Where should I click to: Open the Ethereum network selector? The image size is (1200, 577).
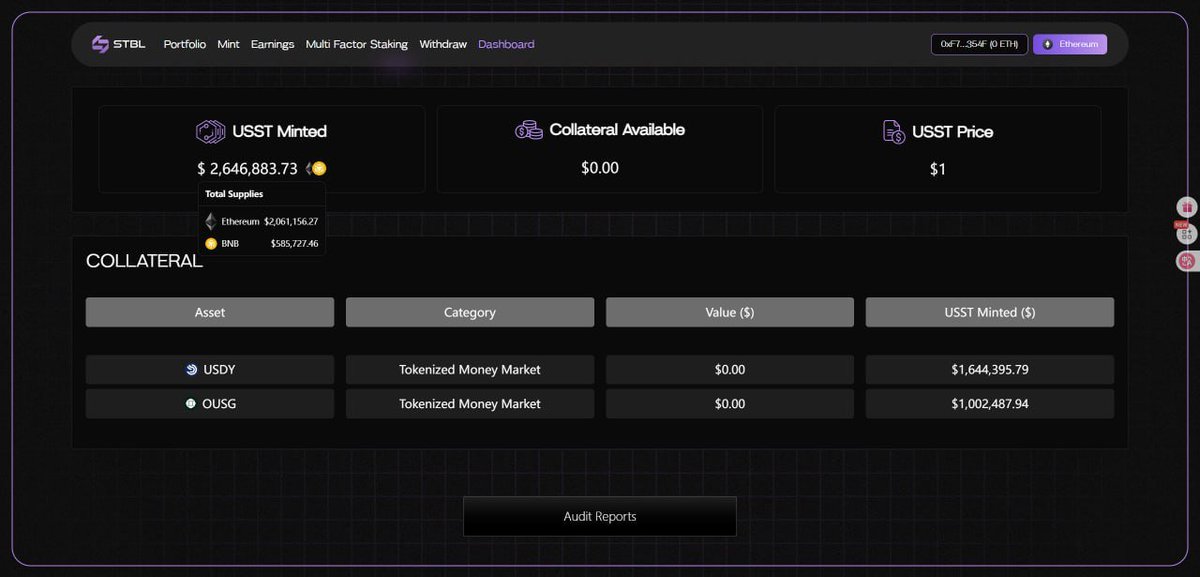[x=1069, y=44]
